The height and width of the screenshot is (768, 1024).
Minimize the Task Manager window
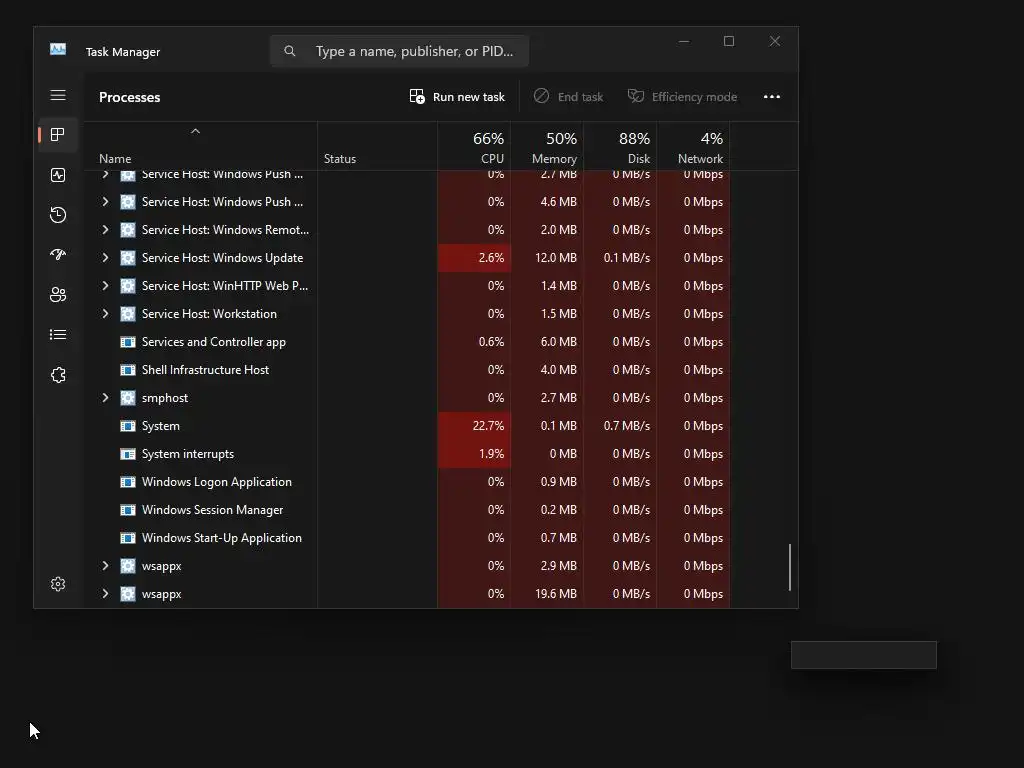(x=684, y=42)
